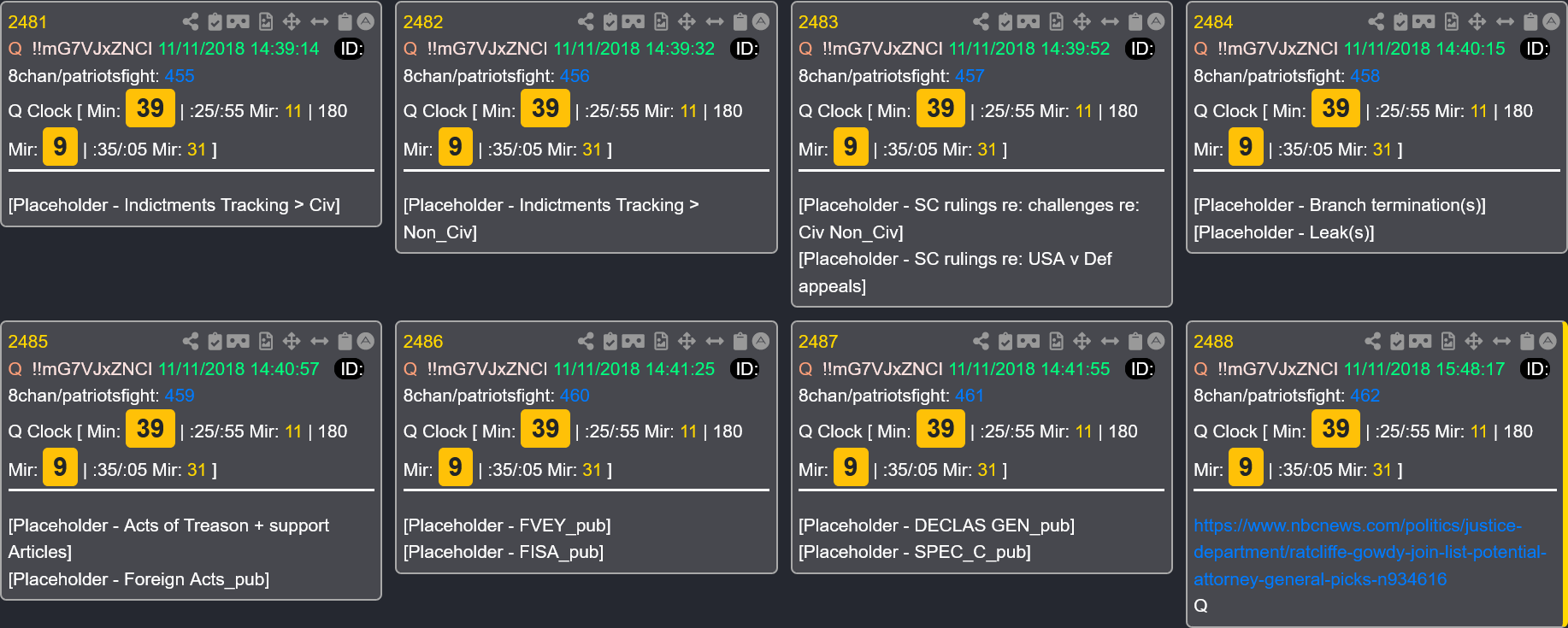Collapse post 2485 with circled caret

366,341
